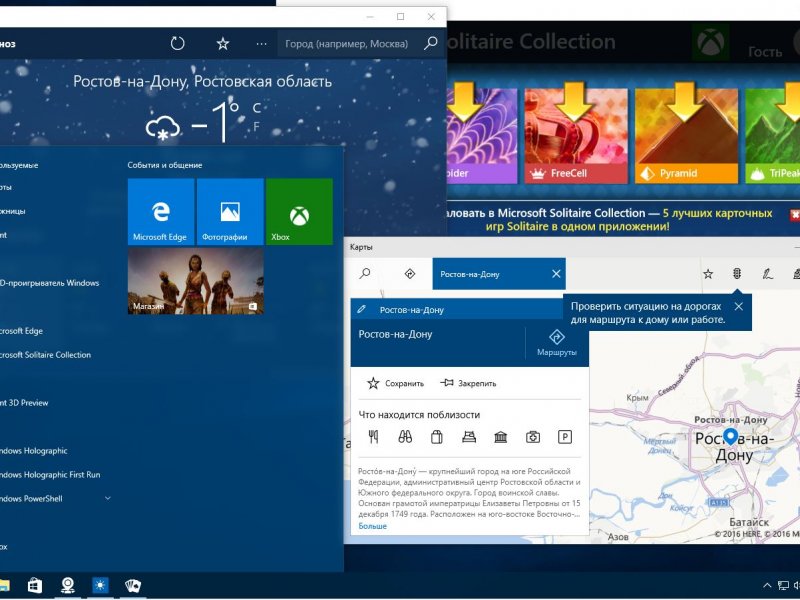Switch Weather temperature to Celsius
This screenshot has width=800, height=600.
(257, 108)
